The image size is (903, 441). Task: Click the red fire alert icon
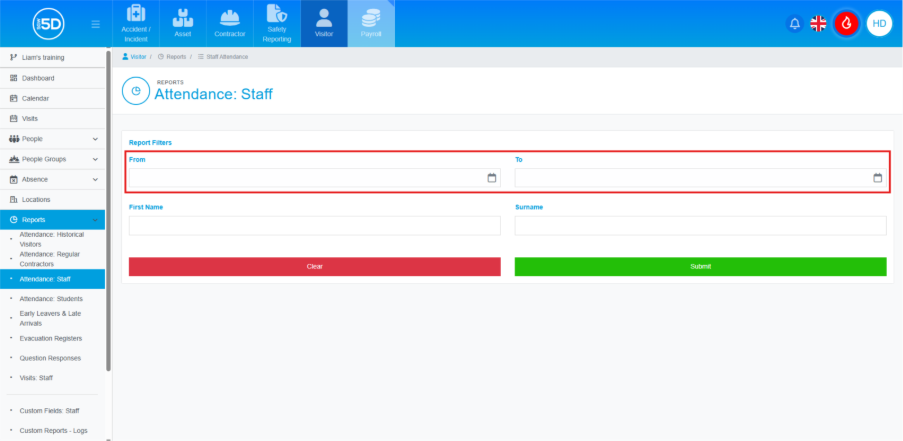click(x=847, y=24)
